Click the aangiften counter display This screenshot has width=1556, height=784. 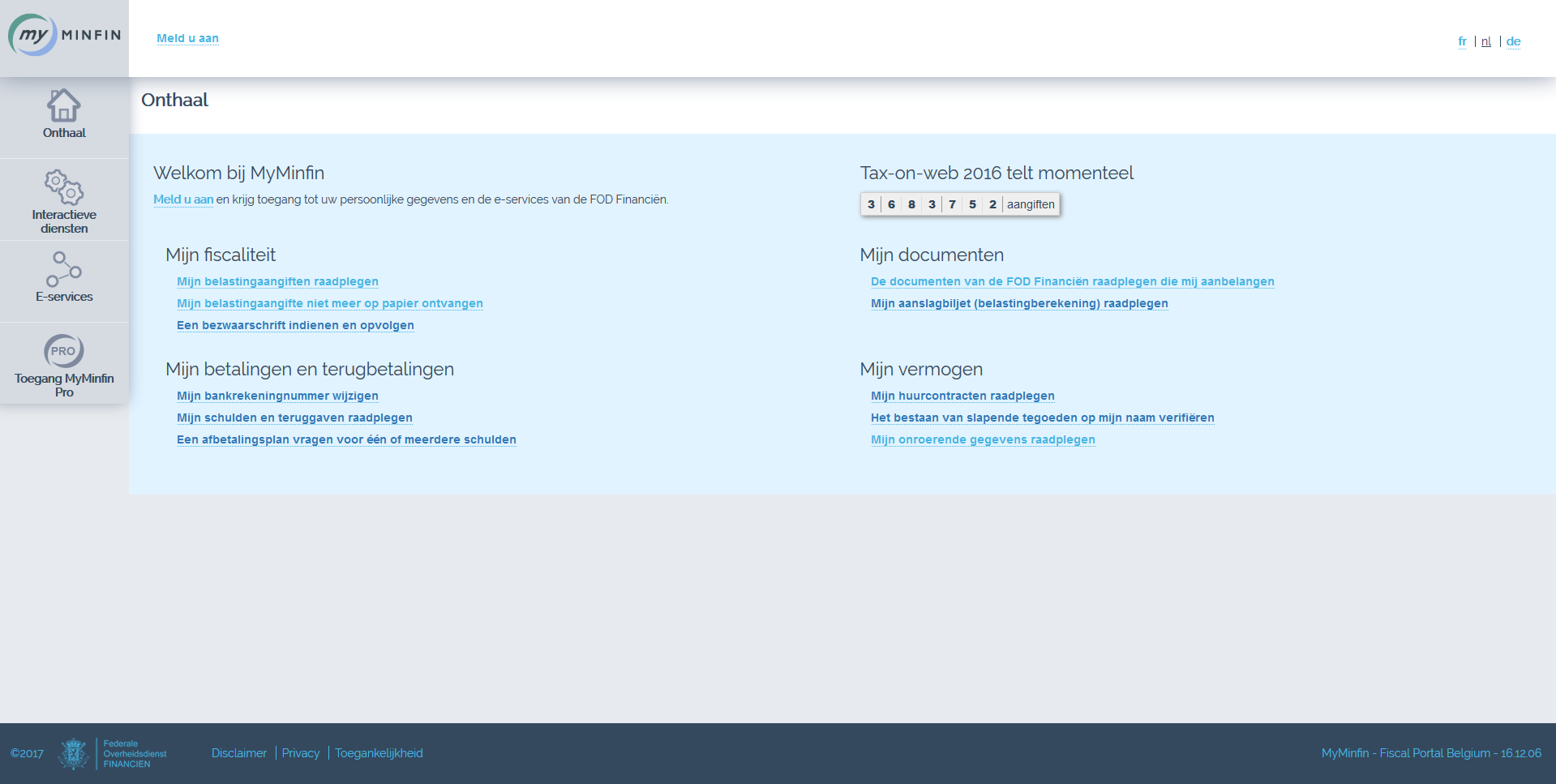[960, 204]
